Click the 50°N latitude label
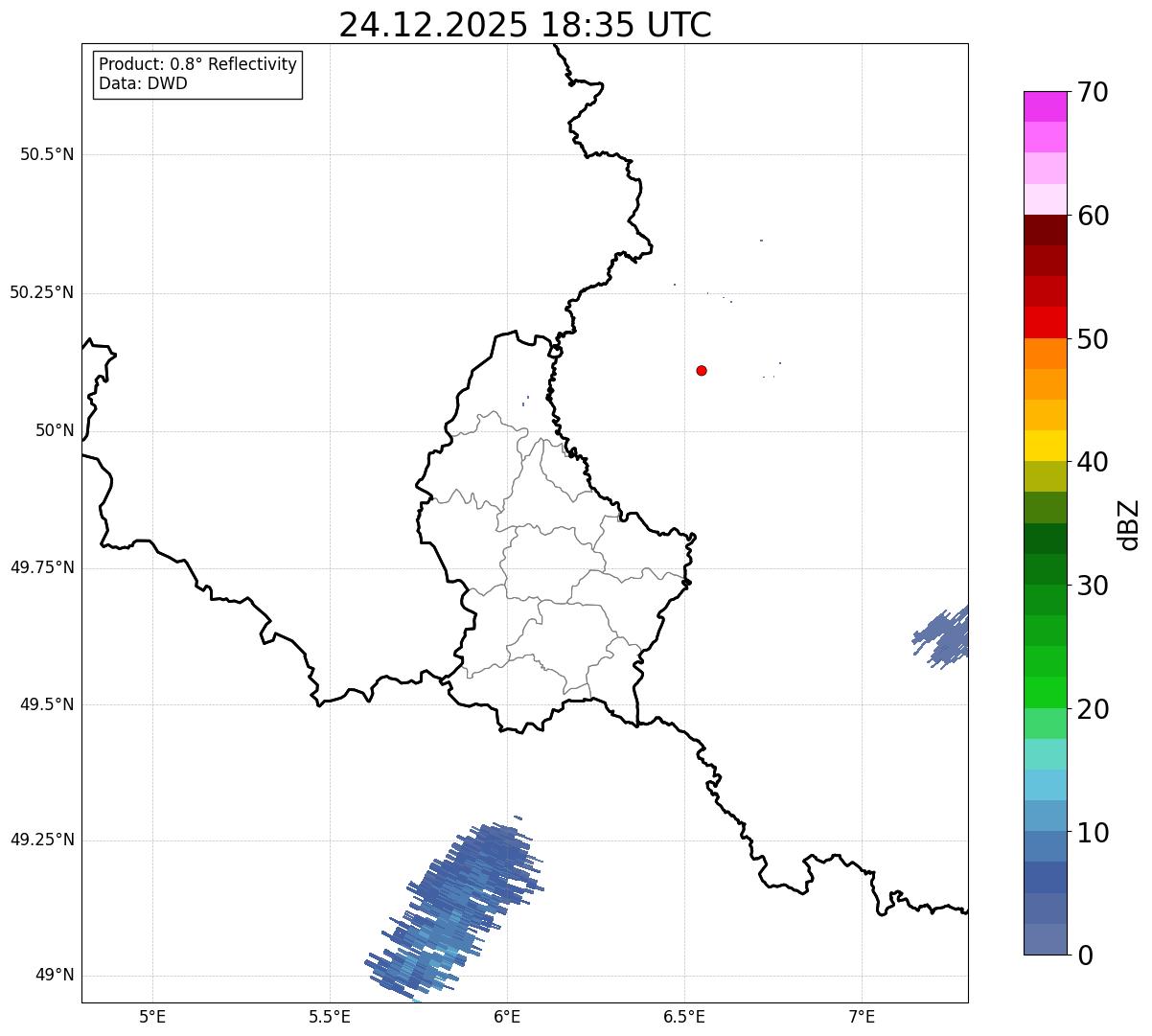 tap(55, 430)
